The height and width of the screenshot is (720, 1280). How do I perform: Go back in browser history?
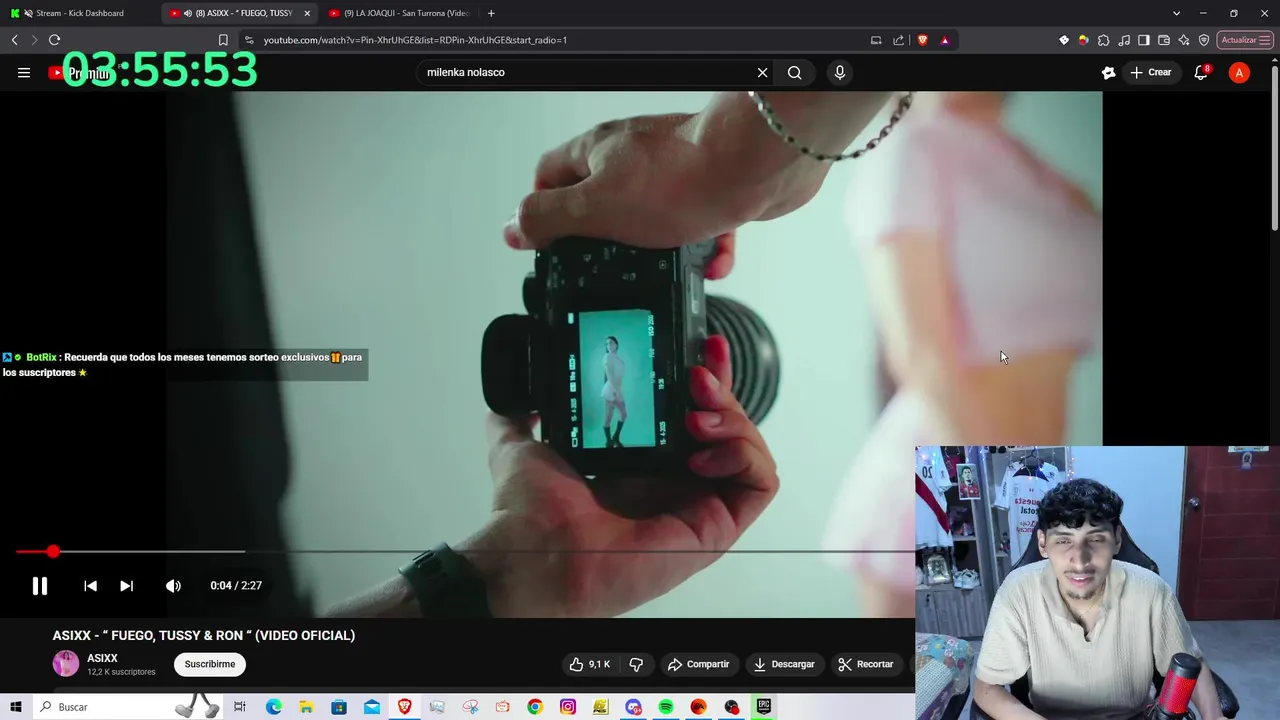click(14, 40)
